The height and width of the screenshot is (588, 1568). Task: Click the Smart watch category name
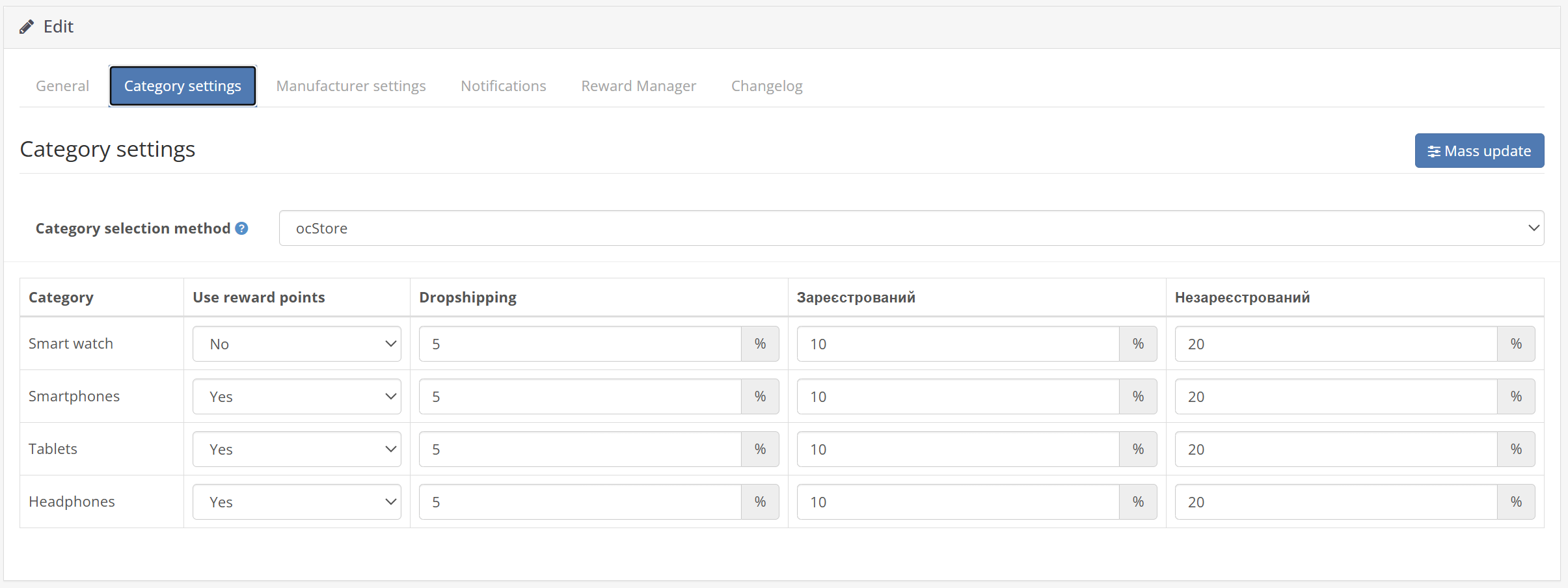[71, 343]
